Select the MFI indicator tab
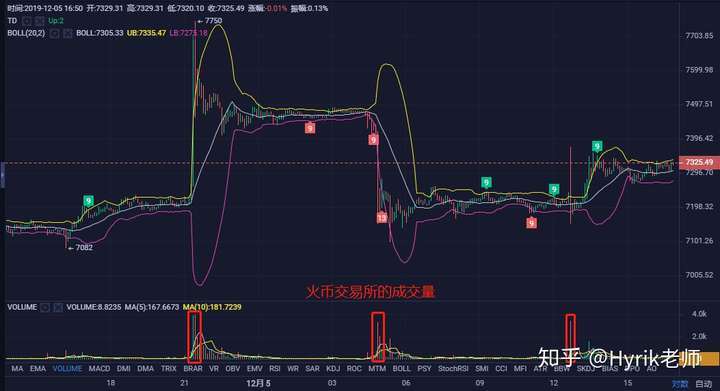 (x=520, y=369)
